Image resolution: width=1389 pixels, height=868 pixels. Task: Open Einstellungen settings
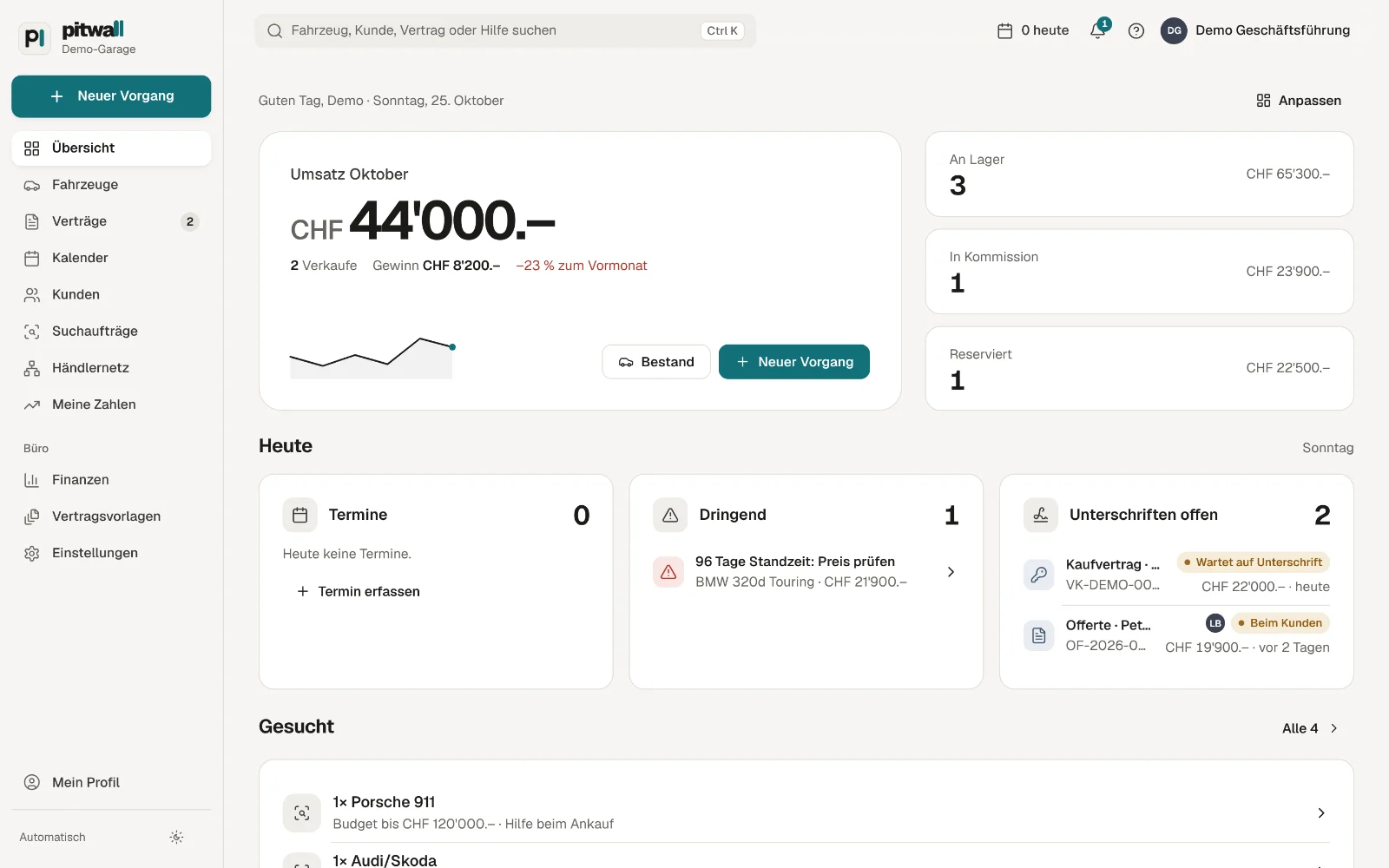coord(111,553)
